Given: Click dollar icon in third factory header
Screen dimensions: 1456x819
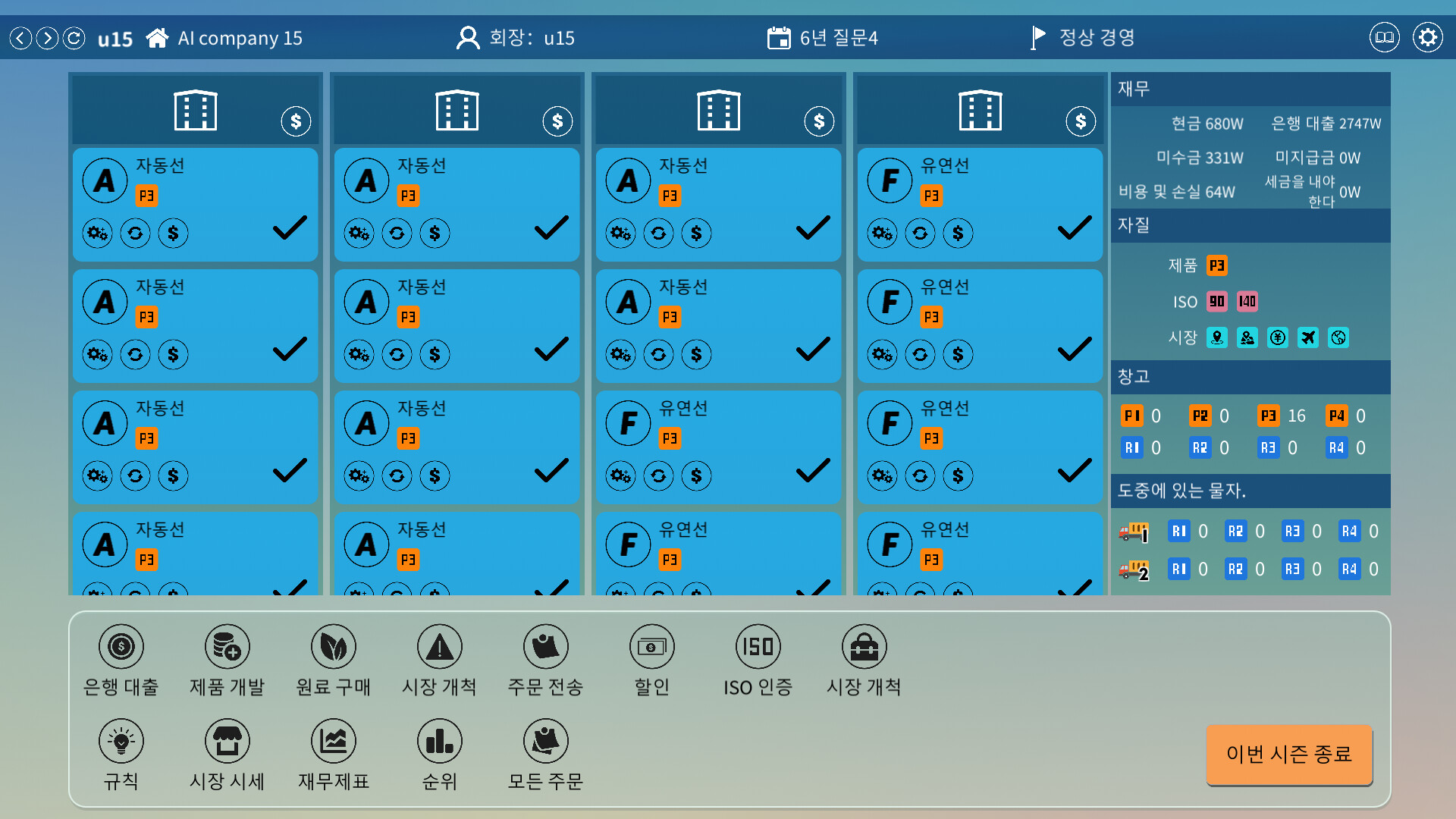Looking at the screenshot, I should (x=819, y=121).
